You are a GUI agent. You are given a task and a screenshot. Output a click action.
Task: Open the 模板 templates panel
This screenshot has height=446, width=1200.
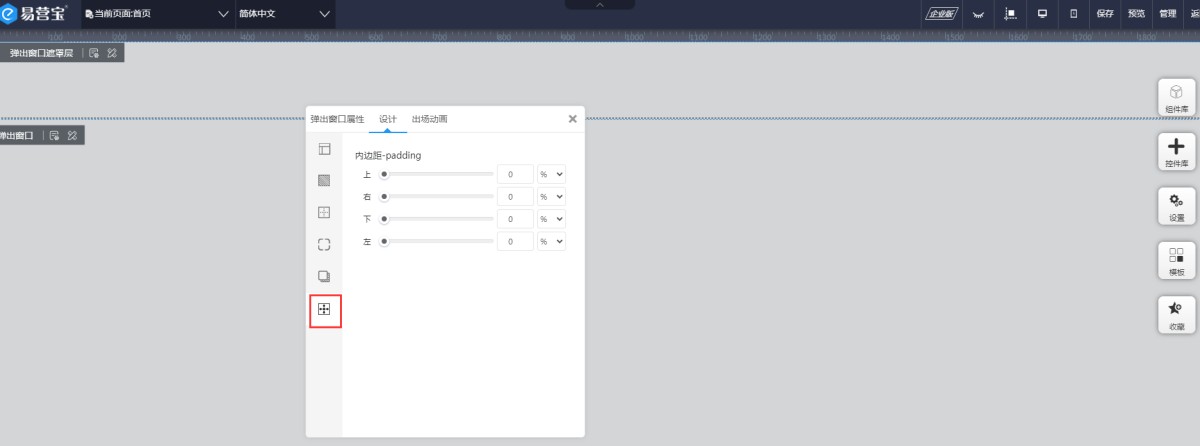tap(1176, 261)
